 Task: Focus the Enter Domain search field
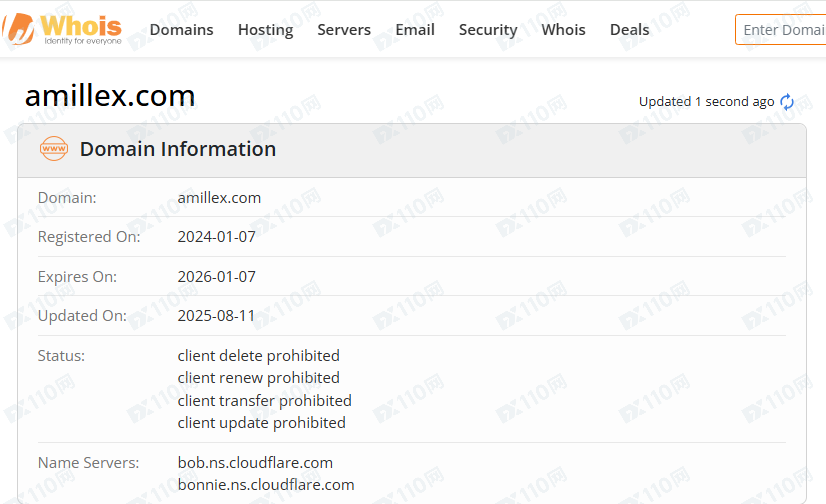(782, 30)
